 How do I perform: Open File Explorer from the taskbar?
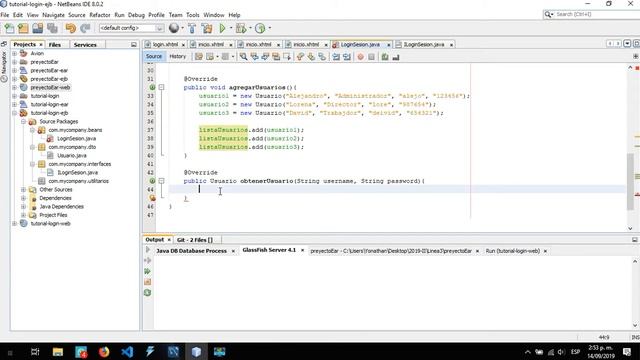(58, 351)
